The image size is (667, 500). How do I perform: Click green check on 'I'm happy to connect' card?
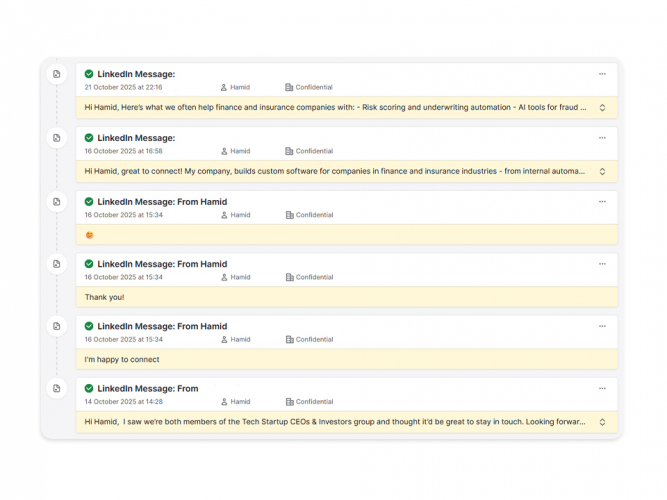click(x=89, y=326)
